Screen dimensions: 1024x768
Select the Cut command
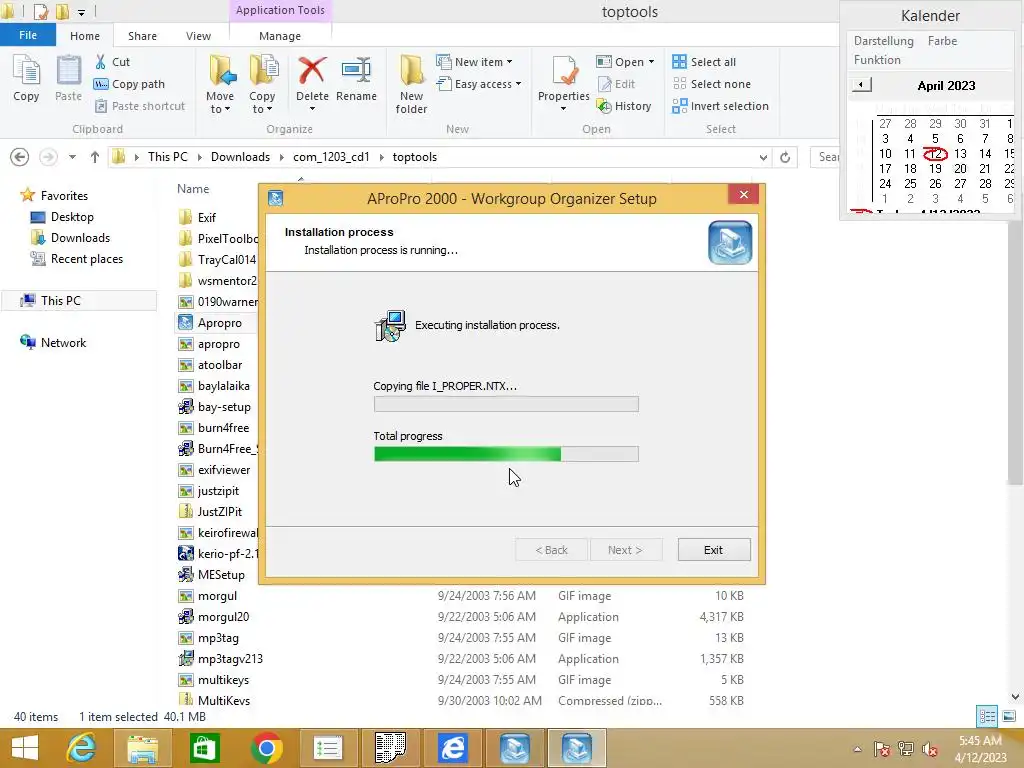pyautogui.click(x=112, y=62)
